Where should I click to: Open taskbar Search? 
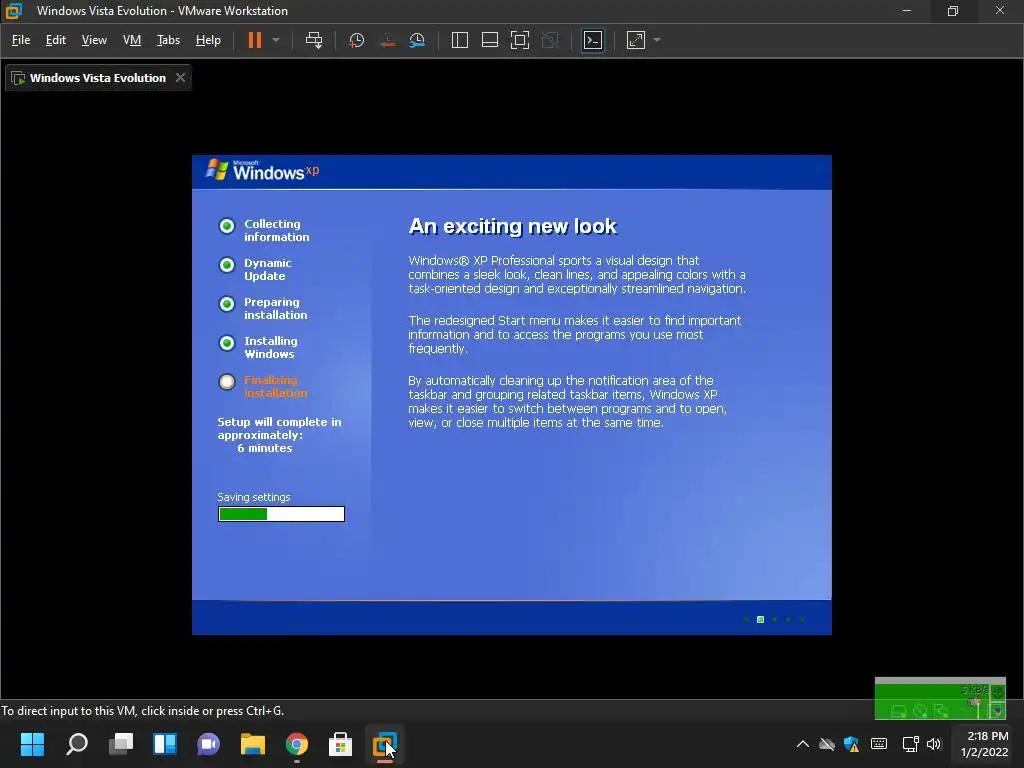coord(77,744)
